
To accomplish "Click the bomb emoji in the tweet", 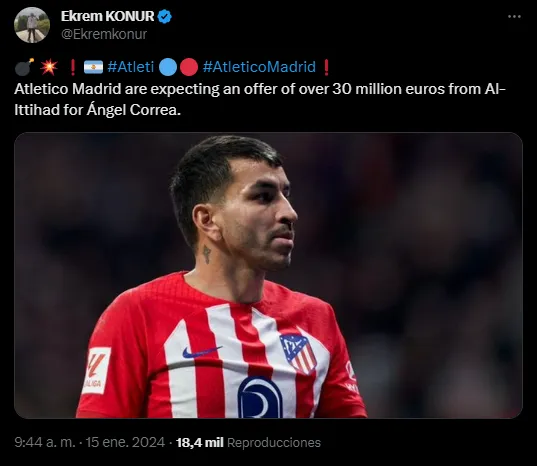I will (24, 67).
